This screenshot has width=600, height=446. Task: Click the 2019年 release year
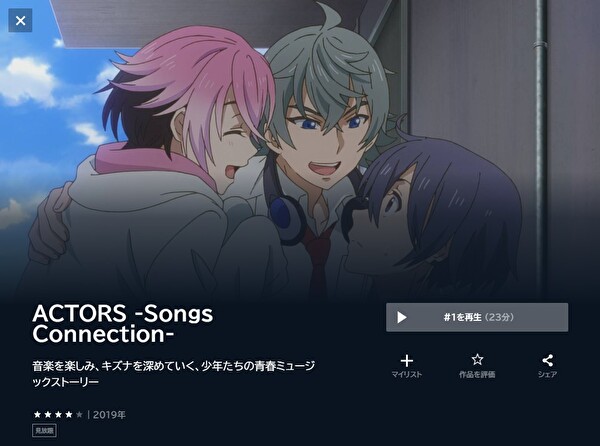109,415
